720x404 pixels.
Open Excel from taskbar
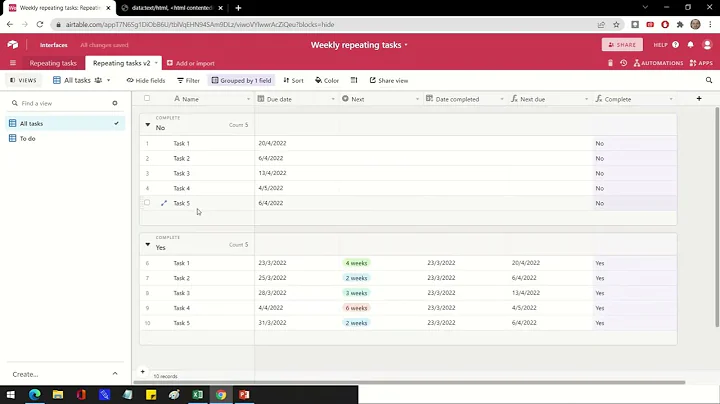[197, 395]
